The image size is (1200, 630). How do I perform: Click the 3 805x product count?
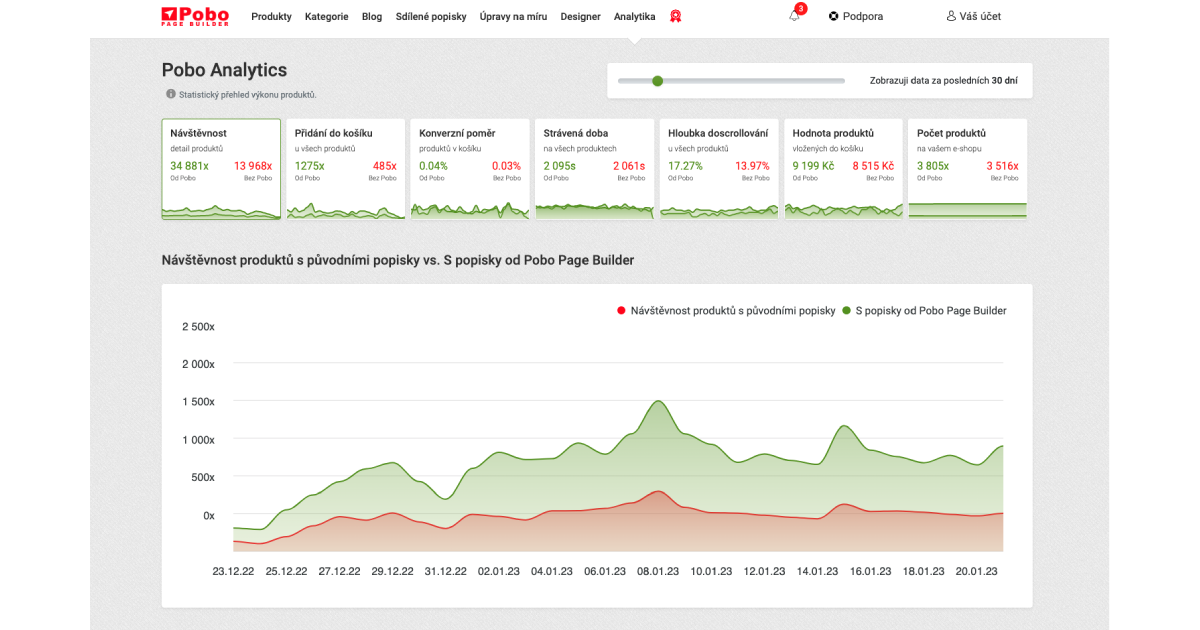point(933,166)
